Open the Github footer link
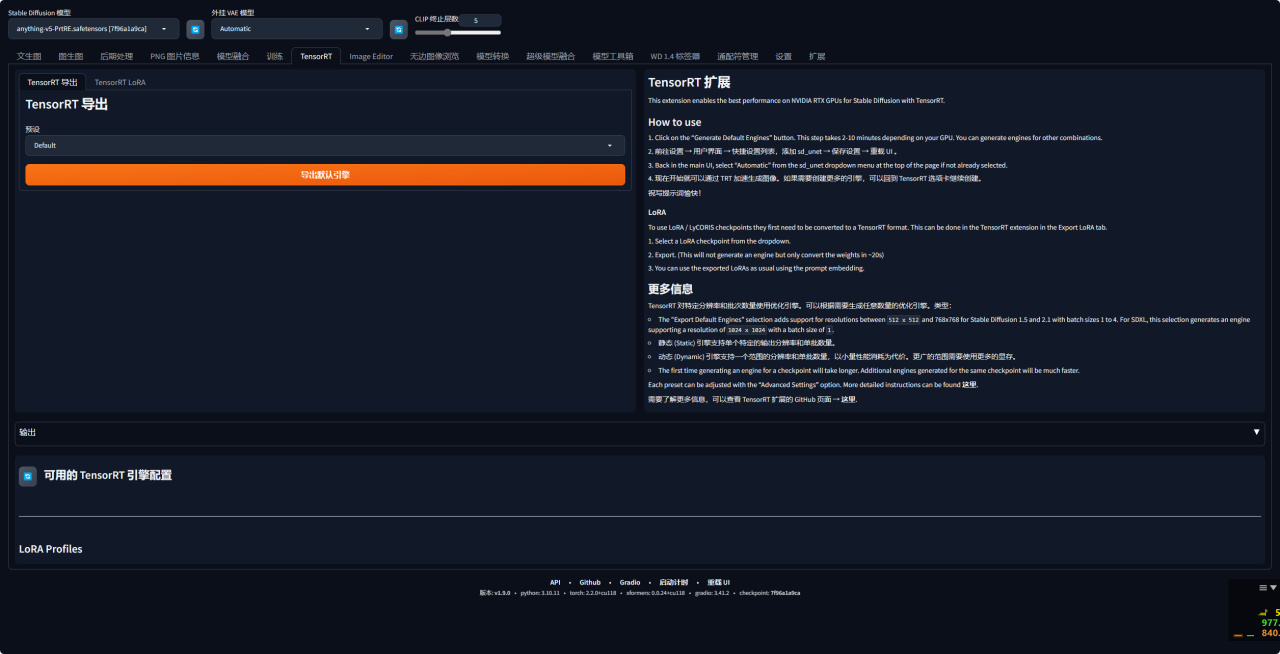 590,582
